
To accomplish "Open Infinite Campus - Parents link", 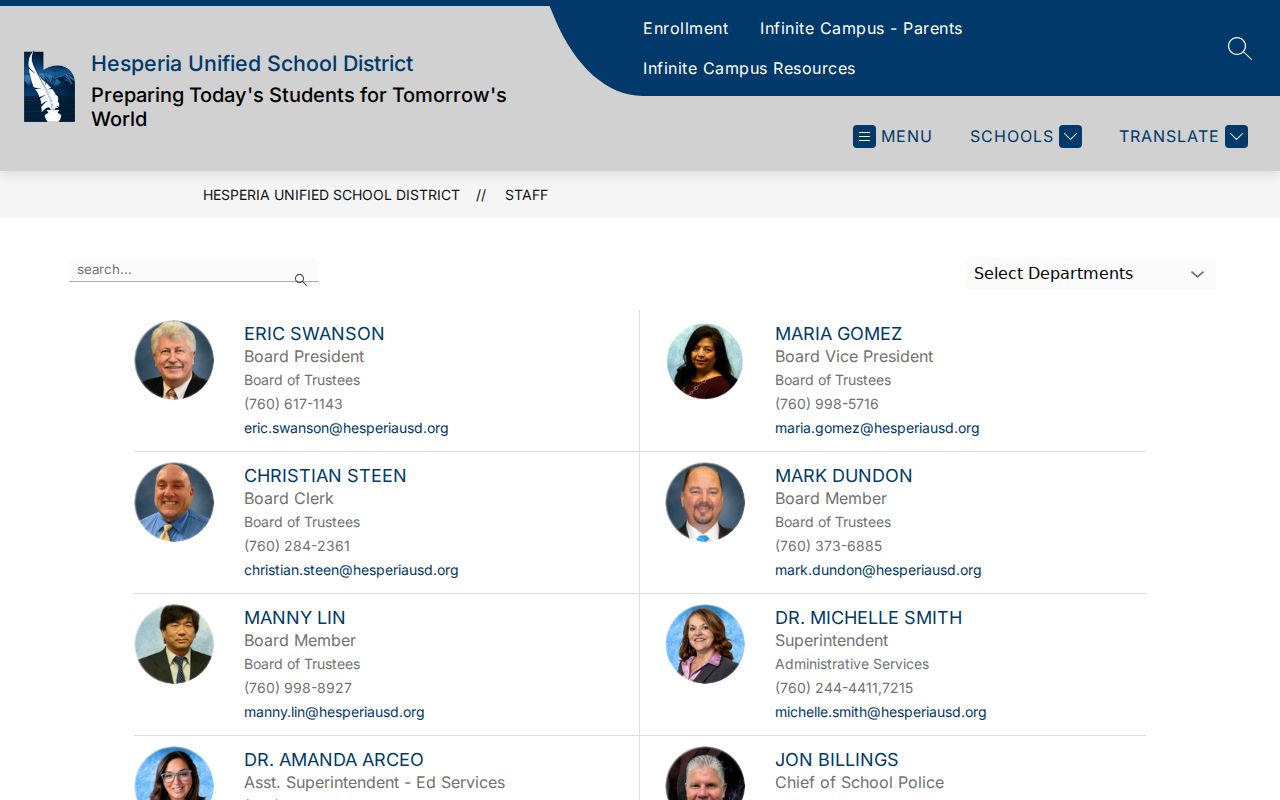I will coord(861,29).
